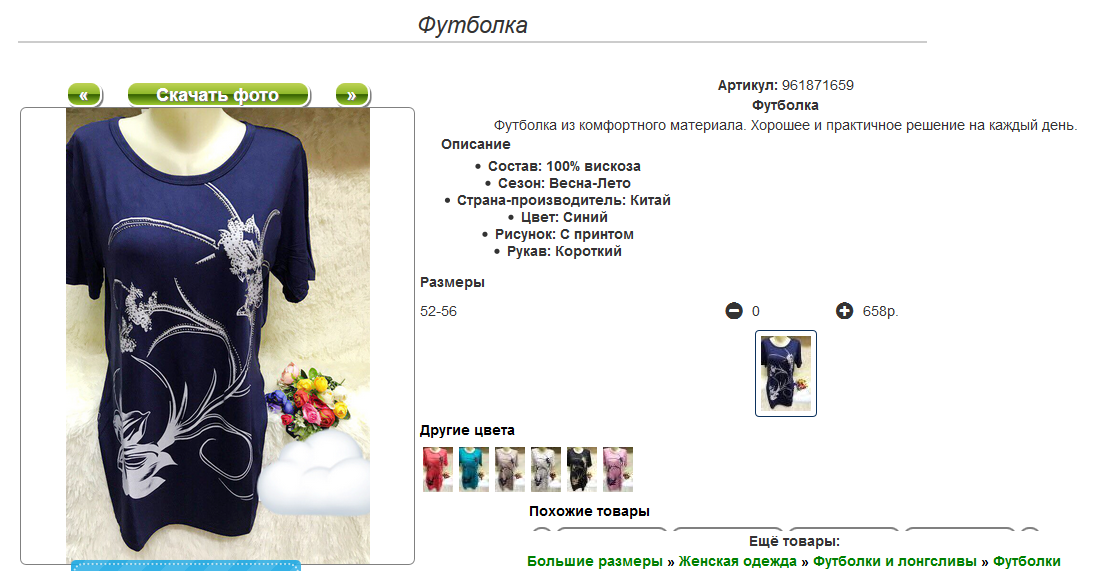This screenshot has width=1116, height=571.
Task: Go to the previous photo with « button
Action: click(x=84, y=95)
